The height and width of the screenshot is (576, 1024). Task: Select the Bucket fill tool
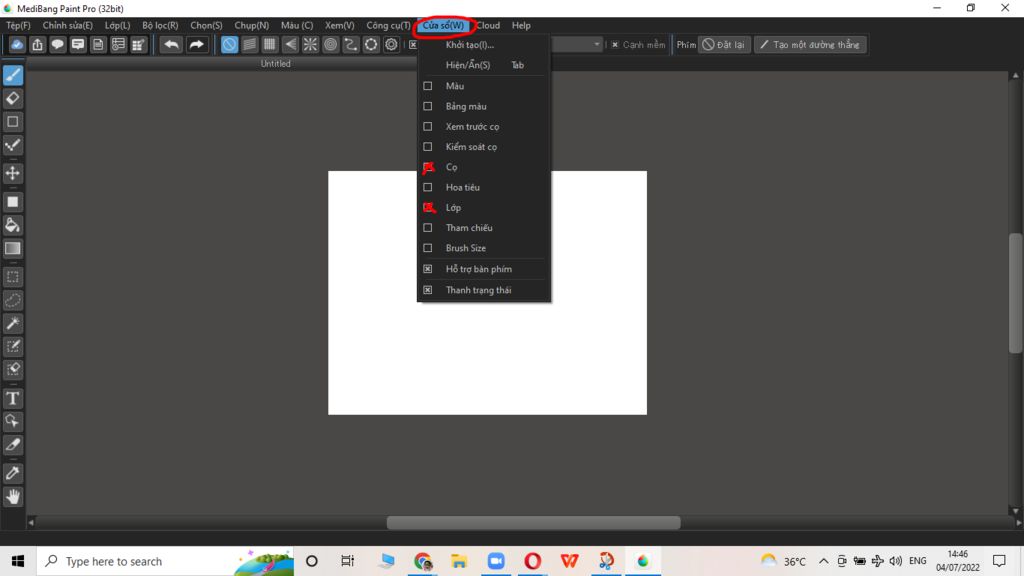13,225
